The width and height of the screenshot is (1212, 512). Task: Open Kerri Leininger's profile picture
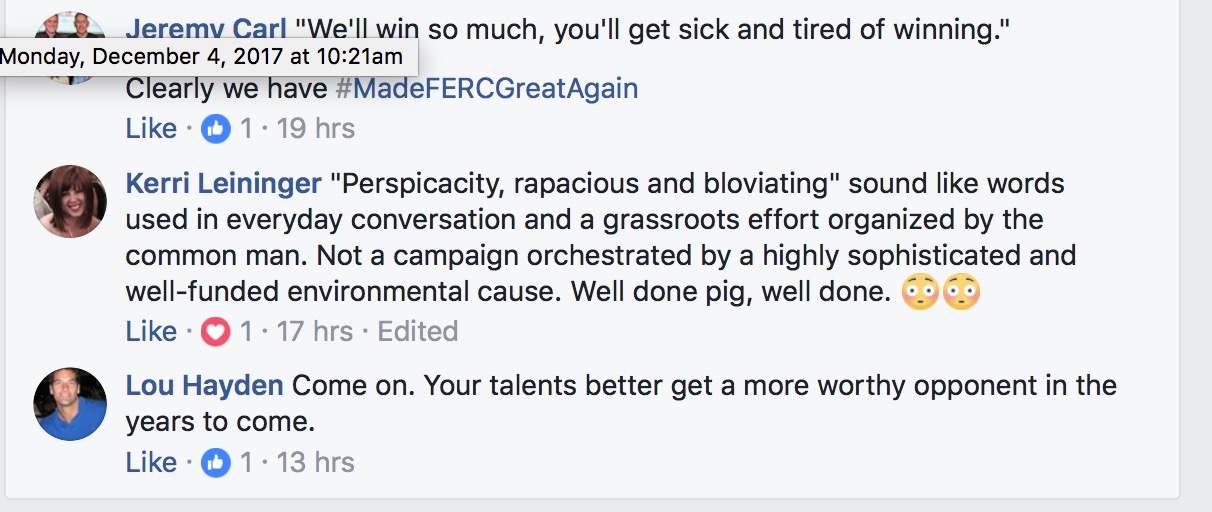[x=70, y=201]
